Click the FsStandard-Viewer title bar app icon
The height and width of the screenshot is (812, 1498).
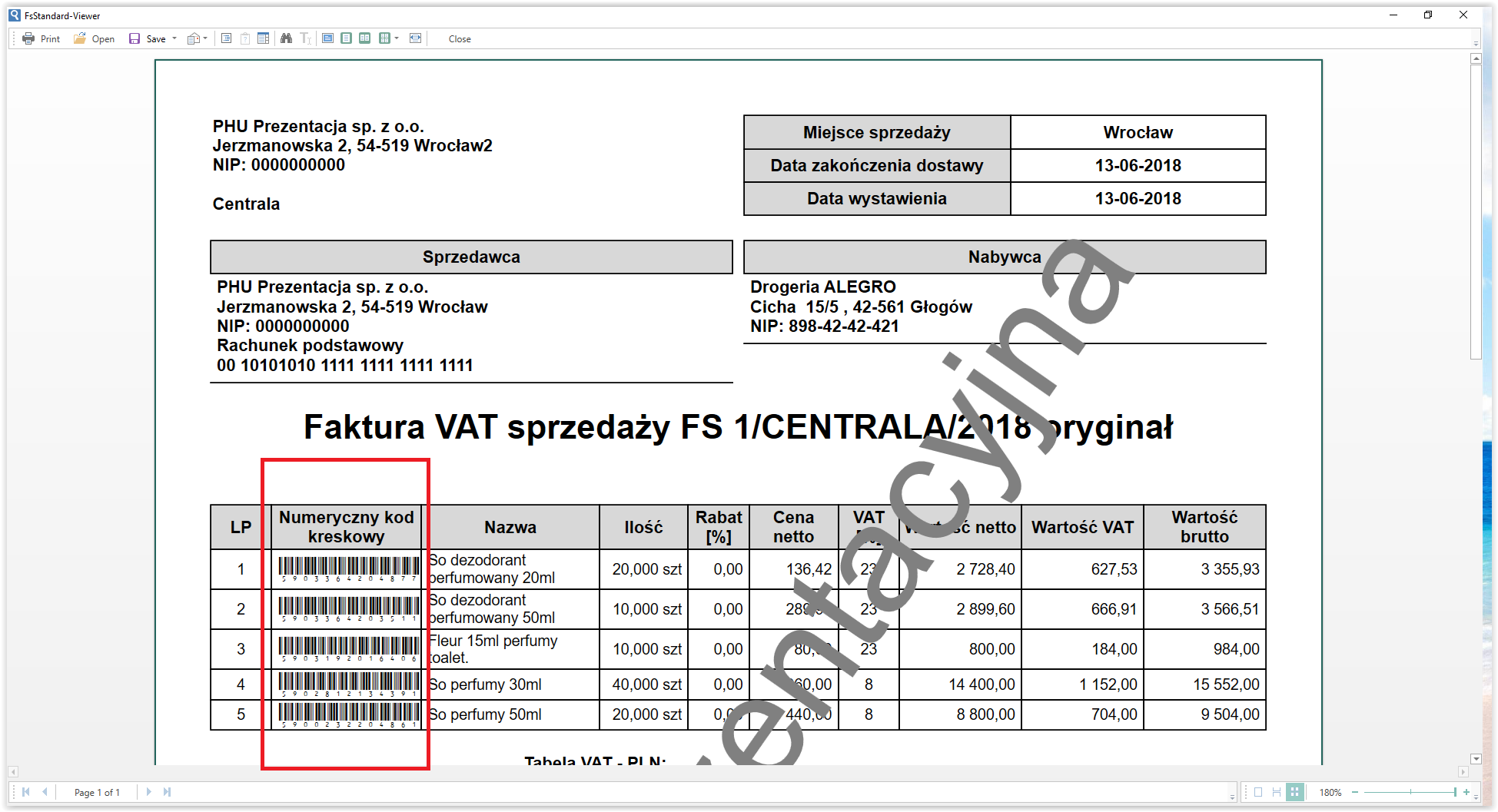15,15
